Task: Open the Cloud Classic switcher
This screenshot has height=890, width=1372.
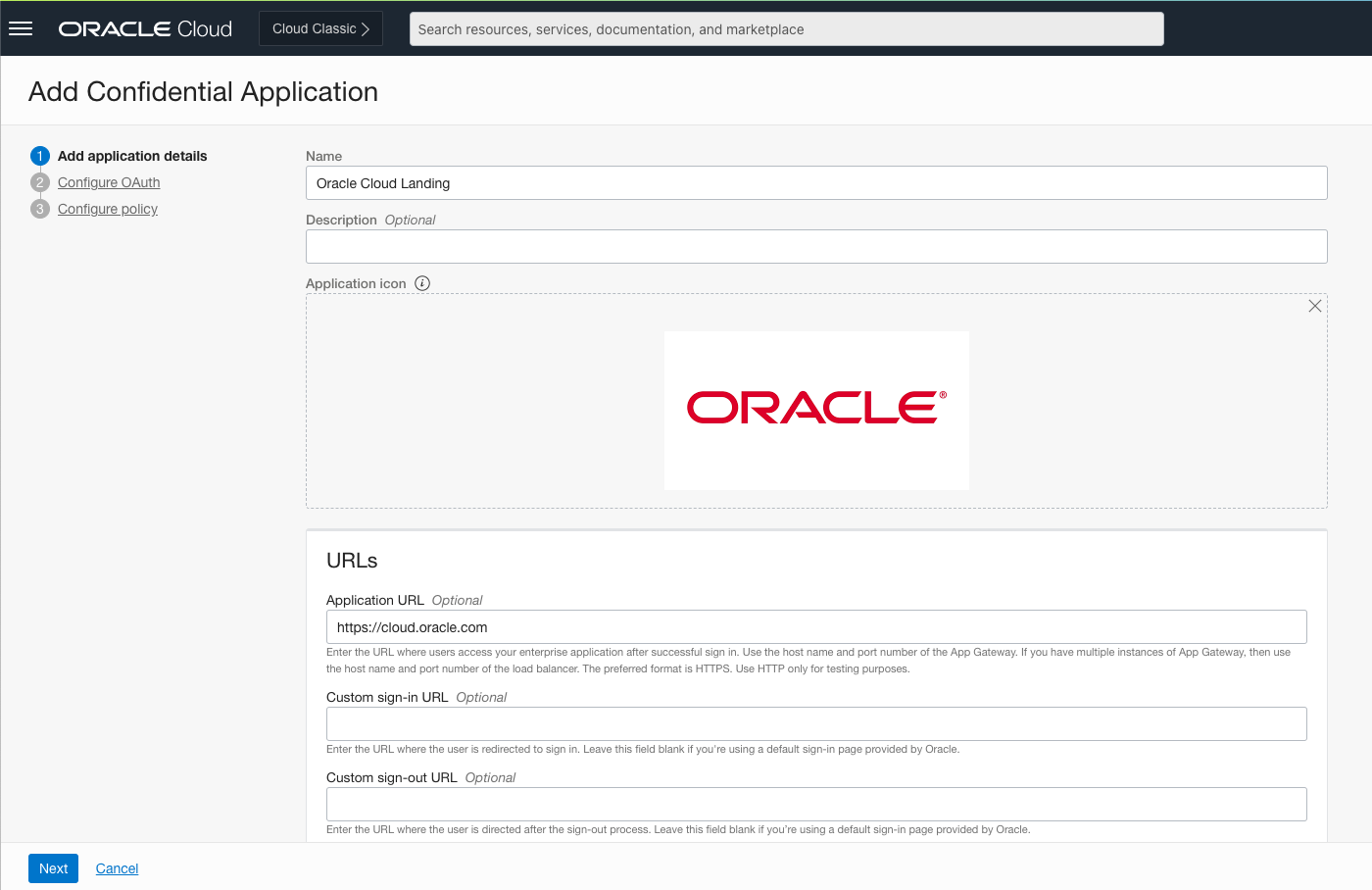Action: point(320,28)
